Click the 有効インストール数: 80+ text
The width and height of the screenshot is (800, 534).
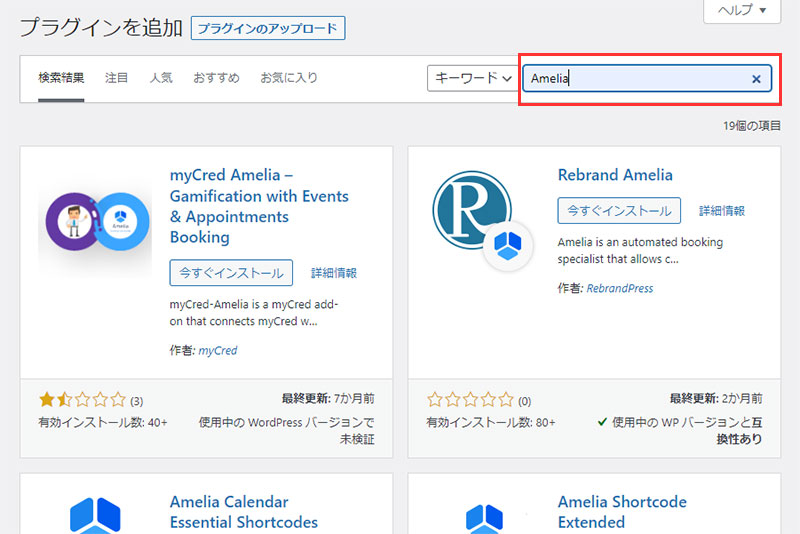click(x=491, y=422)
